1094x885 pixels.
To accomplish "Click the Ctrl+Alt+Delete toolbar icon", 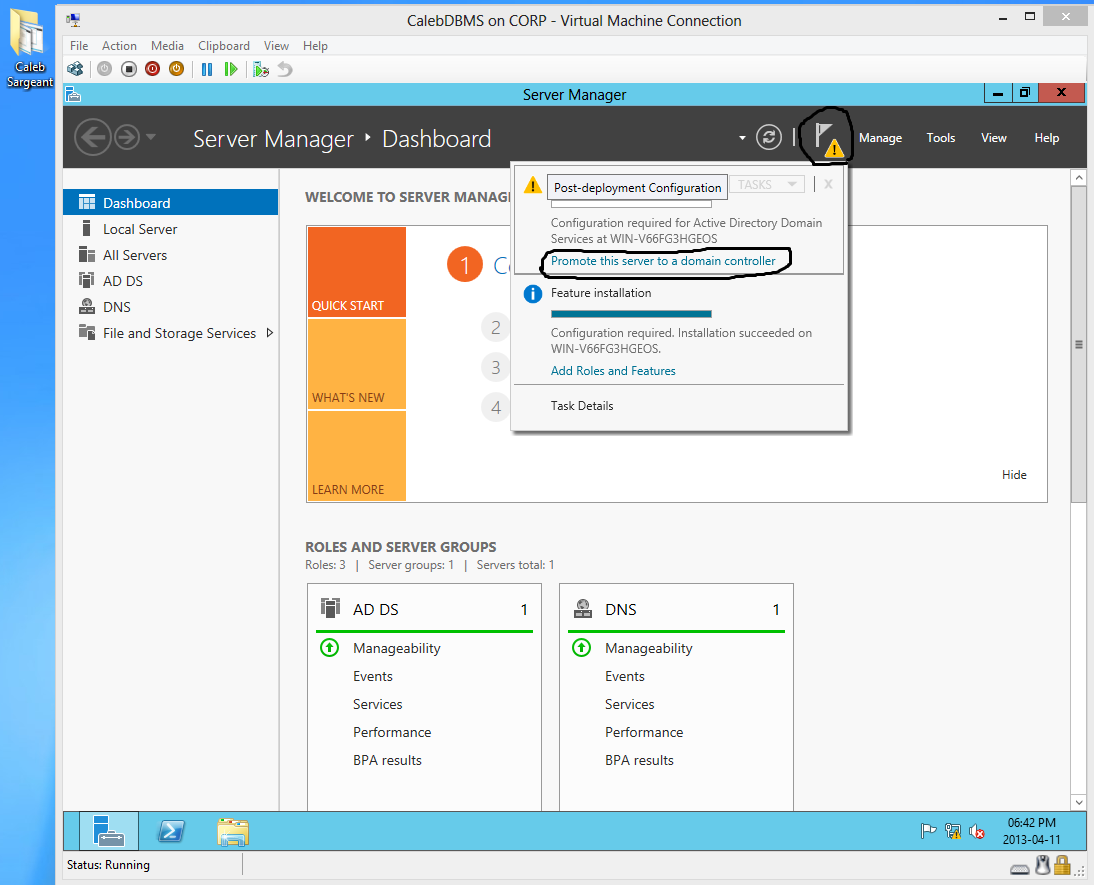I will 75,69.
